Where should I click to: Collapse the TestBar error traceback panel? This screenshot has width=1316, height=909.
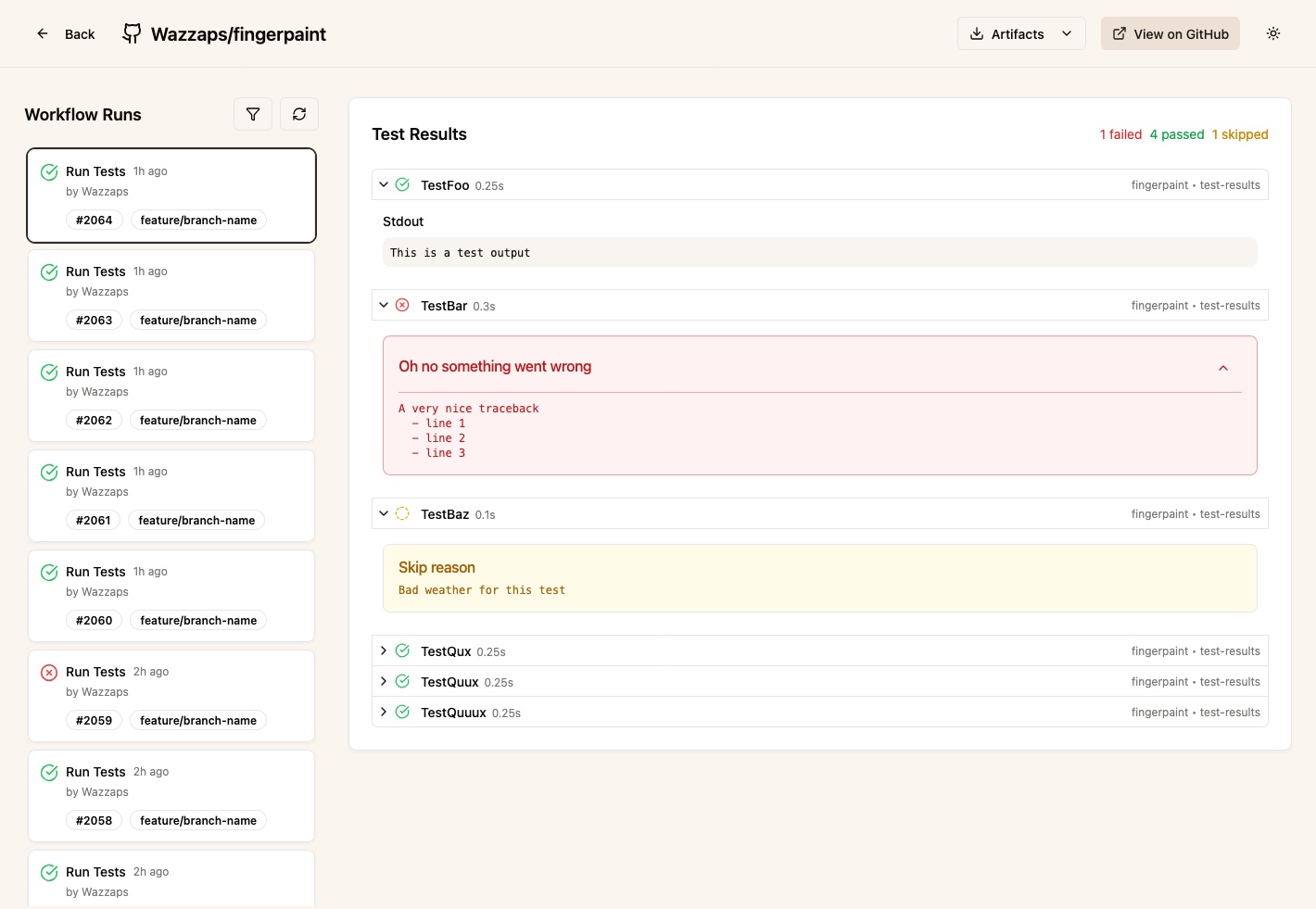(1222, 367)
